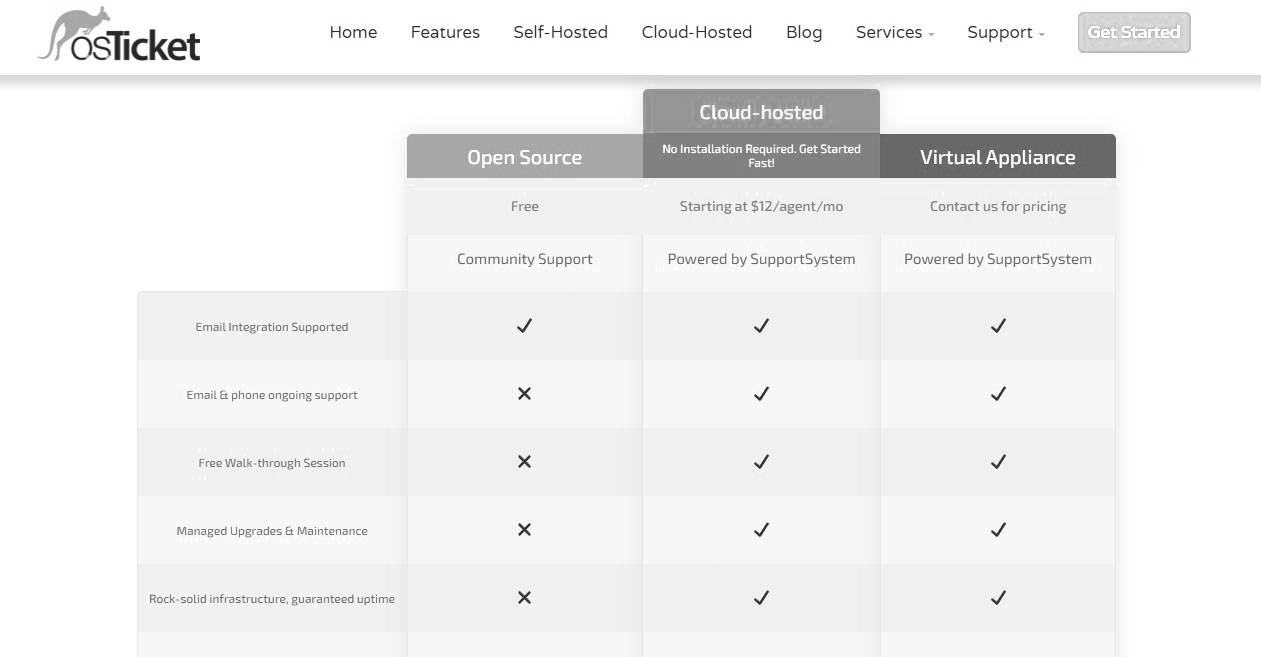Open the Blog link
This screenshot has height=657, width=1261.
(804, 32)
